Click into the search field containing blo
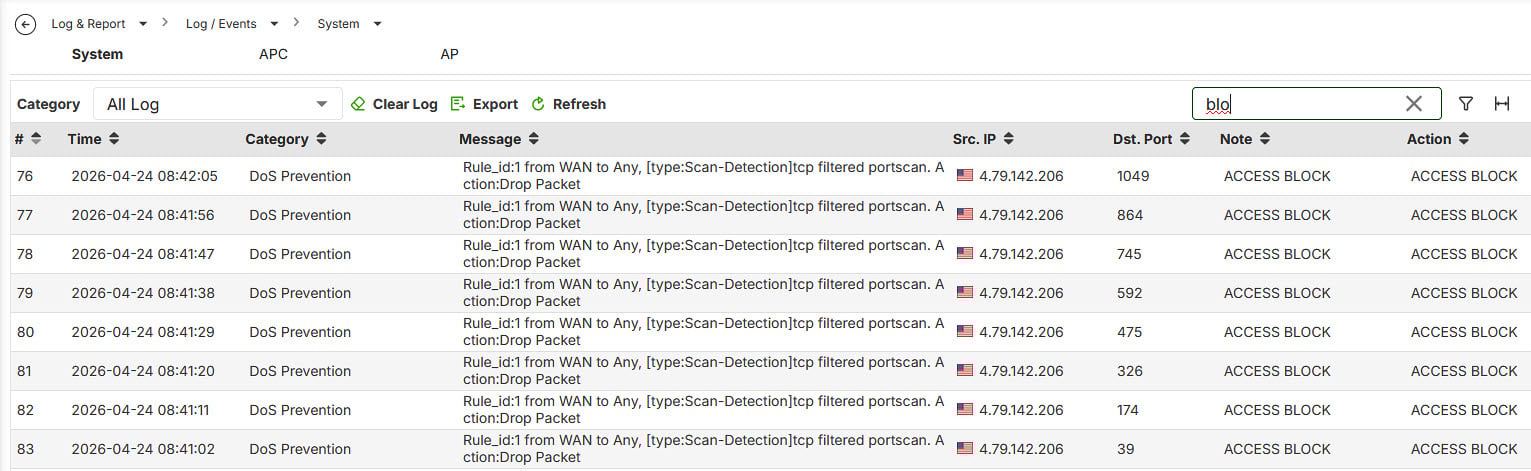 point(1300,104)
